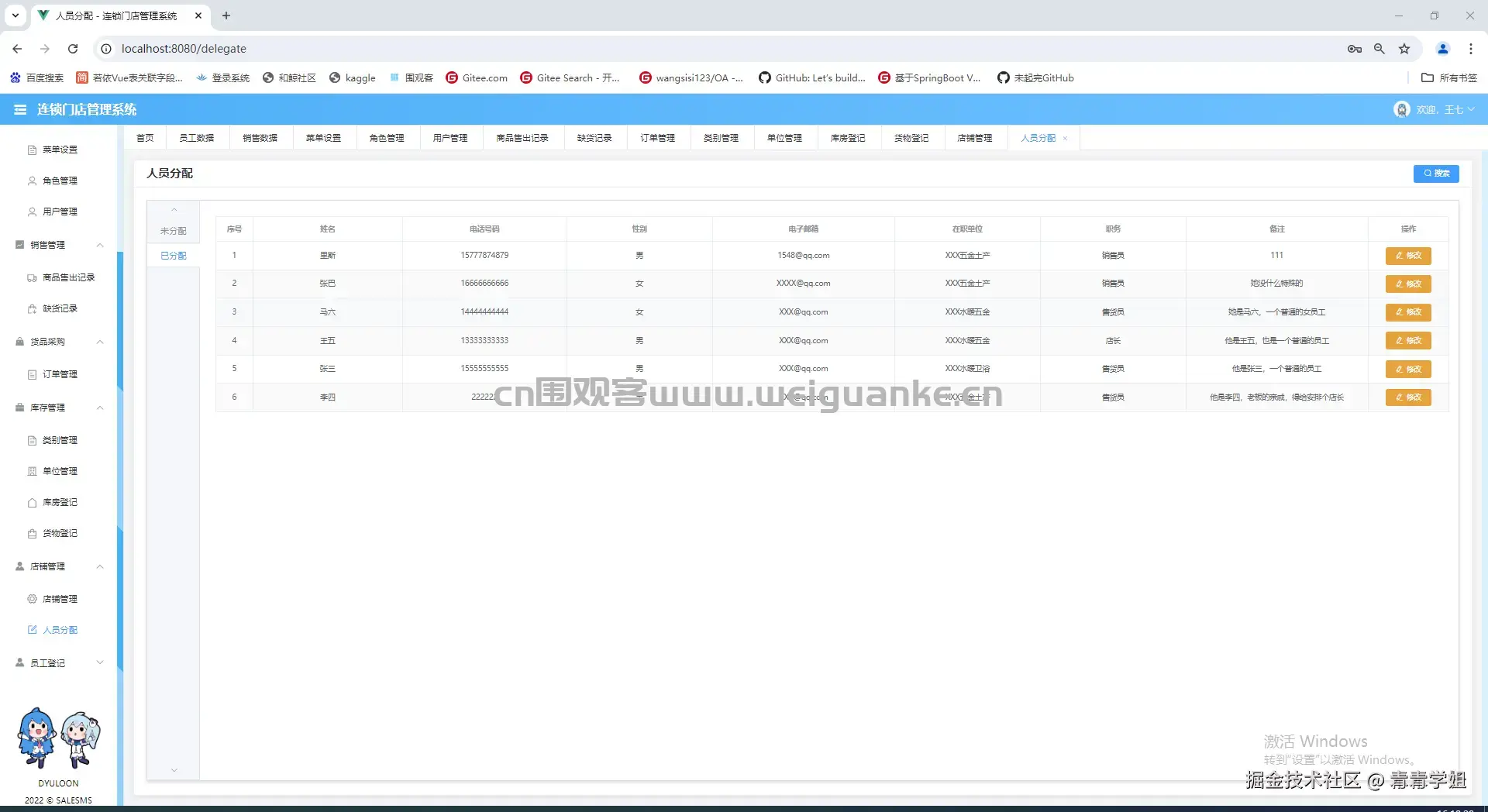This screenshot has height=812, width=1488.
Task: Click the down arrow below the vertical tabs
Action: coord(174,770)
